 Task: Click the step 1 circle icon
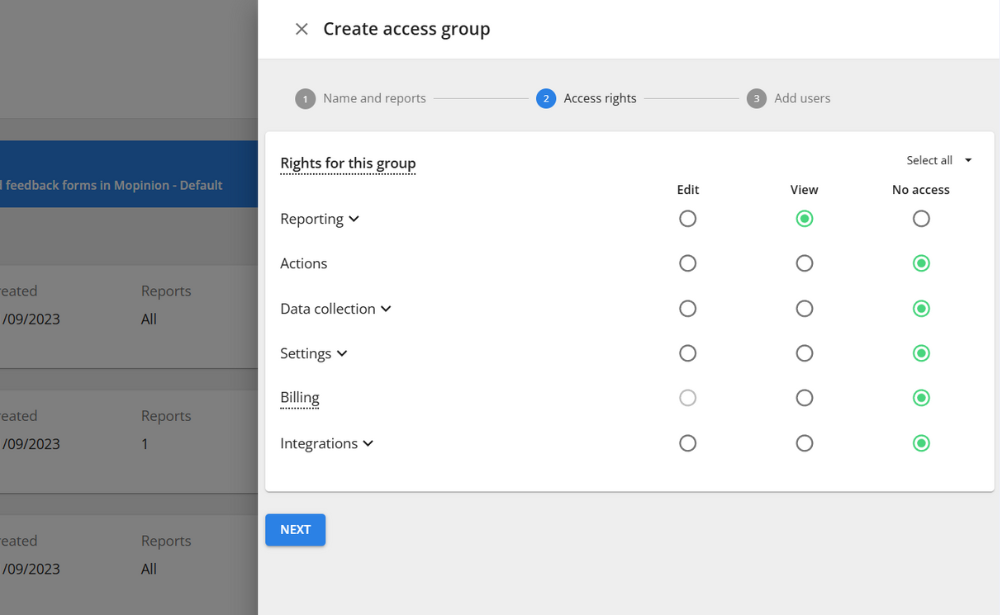305,98
